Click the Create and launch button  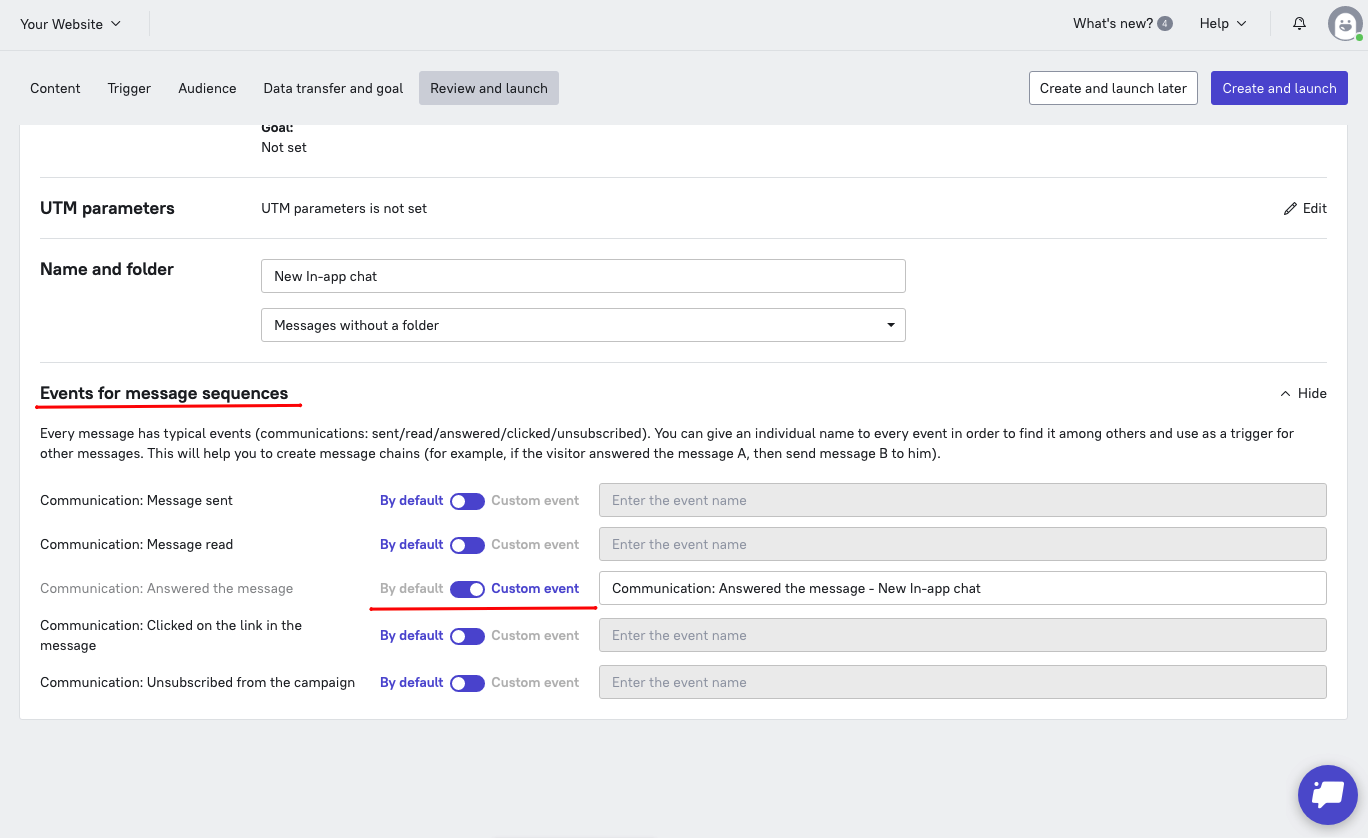click(1279, 88)
